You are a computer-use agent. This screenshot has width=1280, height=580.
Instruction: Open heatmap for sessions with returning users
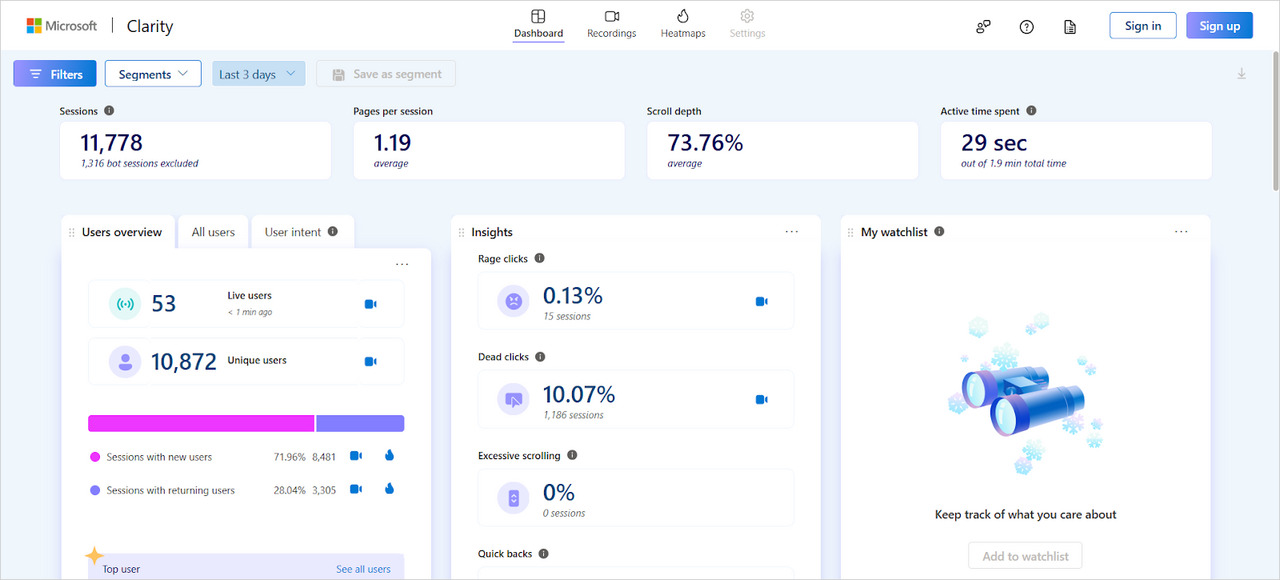point(389,490)
